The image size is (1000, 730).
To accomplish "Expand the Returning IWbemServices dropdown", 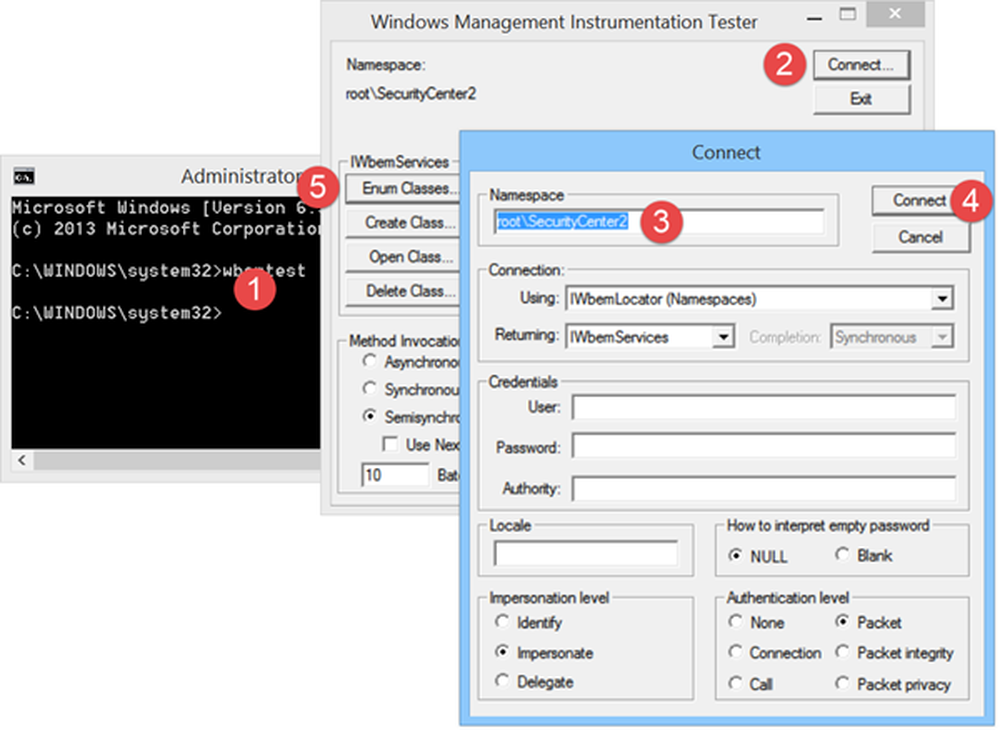I will [724, 338].
